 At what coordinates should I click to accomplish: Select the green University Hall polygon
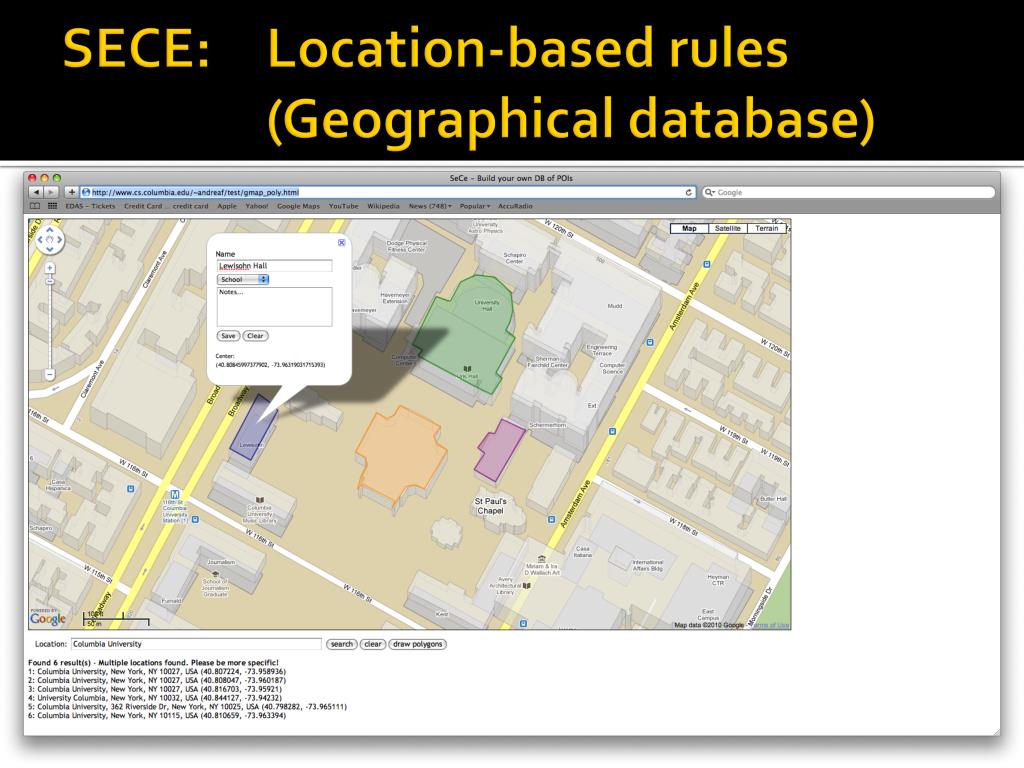pyautogui.click(x=466, y=333)
